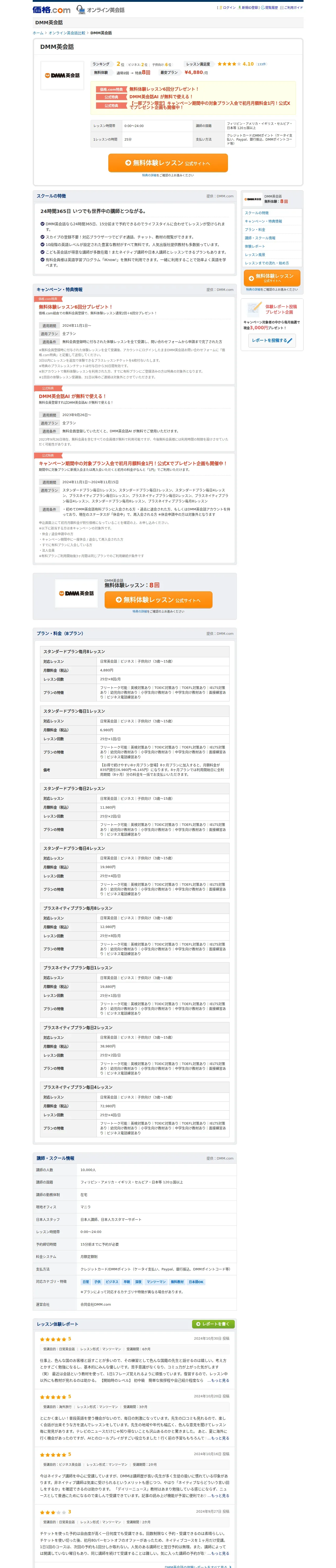Click the 日本語OK category tag
This screenshot has width=336, height=1568.
196,1282
